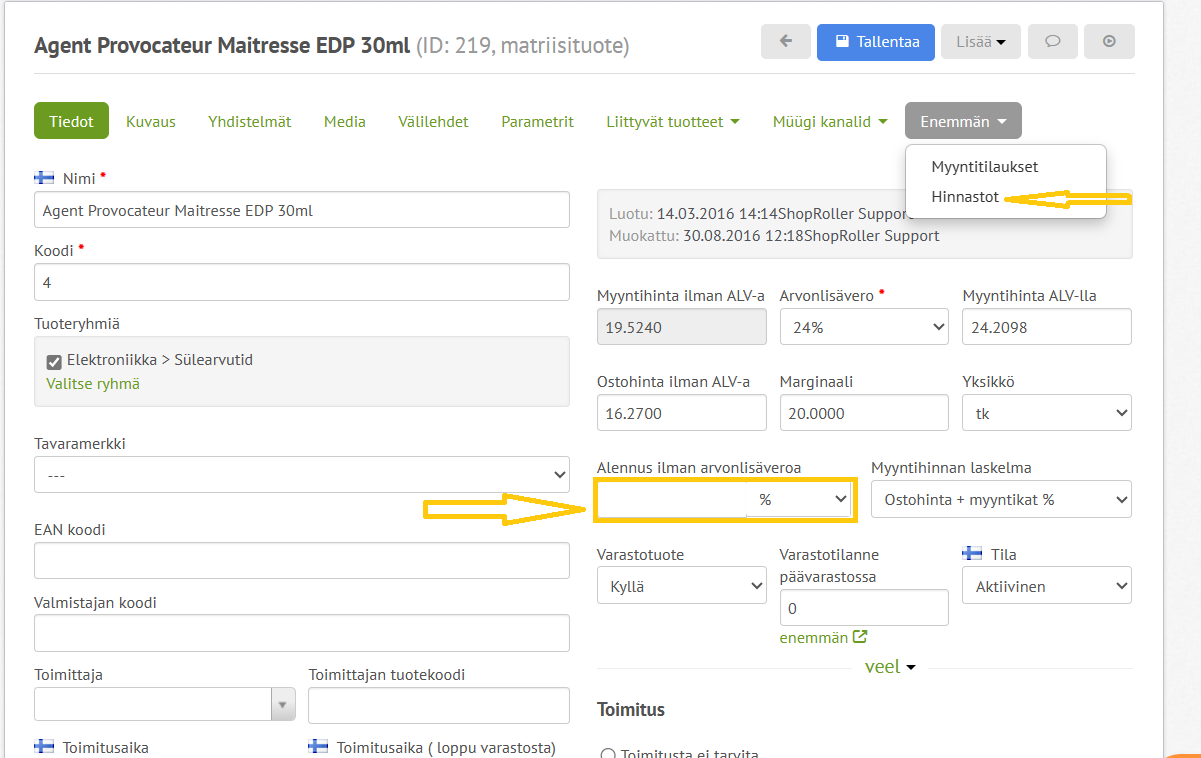This screenshot has height=758, width=1201.
Task: Open the Varastotuote Kyllä dropdown
Action: (x=682, y=586)
